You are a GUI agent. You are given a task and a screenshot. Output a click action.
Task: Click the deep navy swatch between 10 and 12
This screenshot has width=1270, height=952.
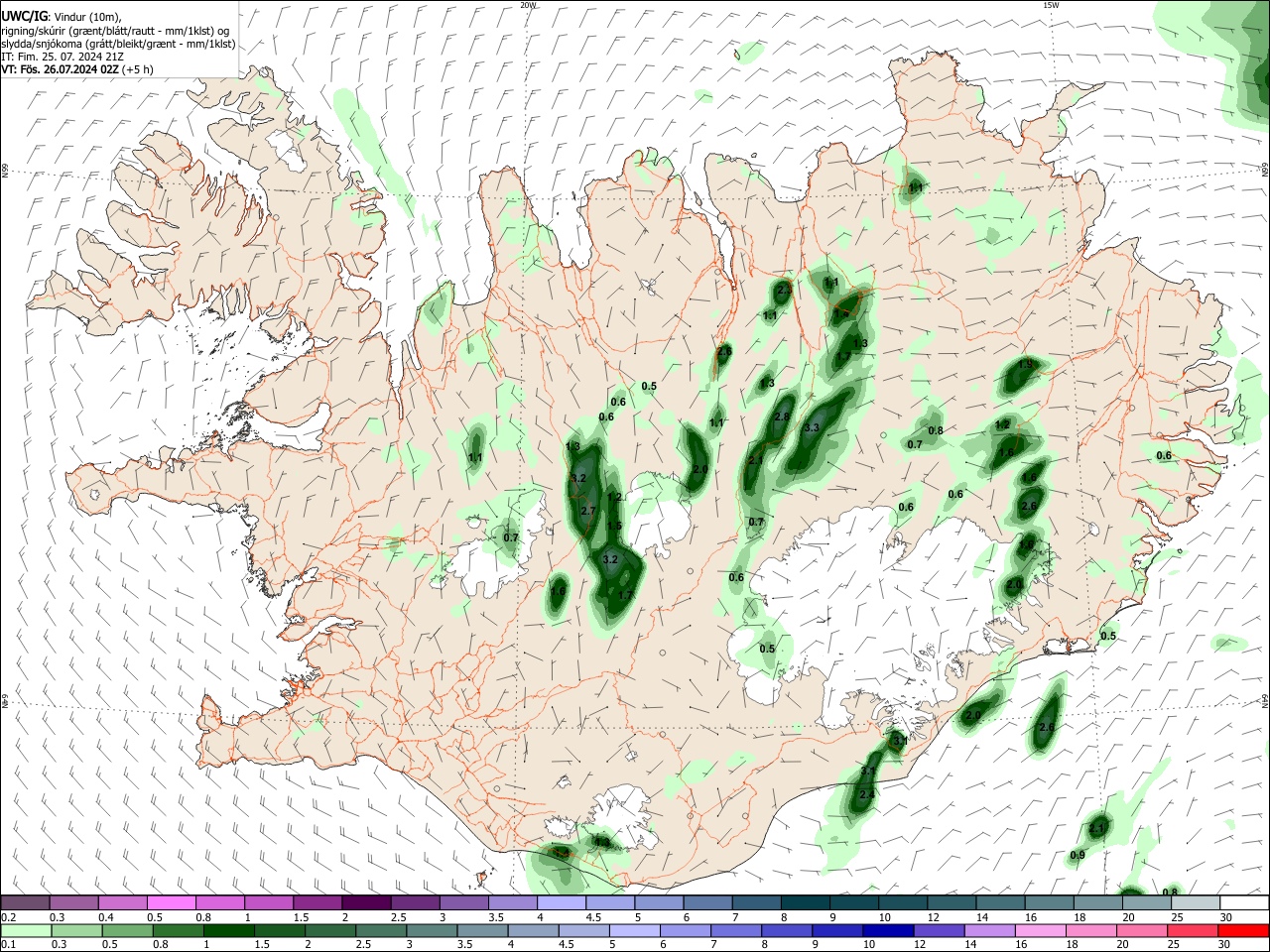[886, 931]
